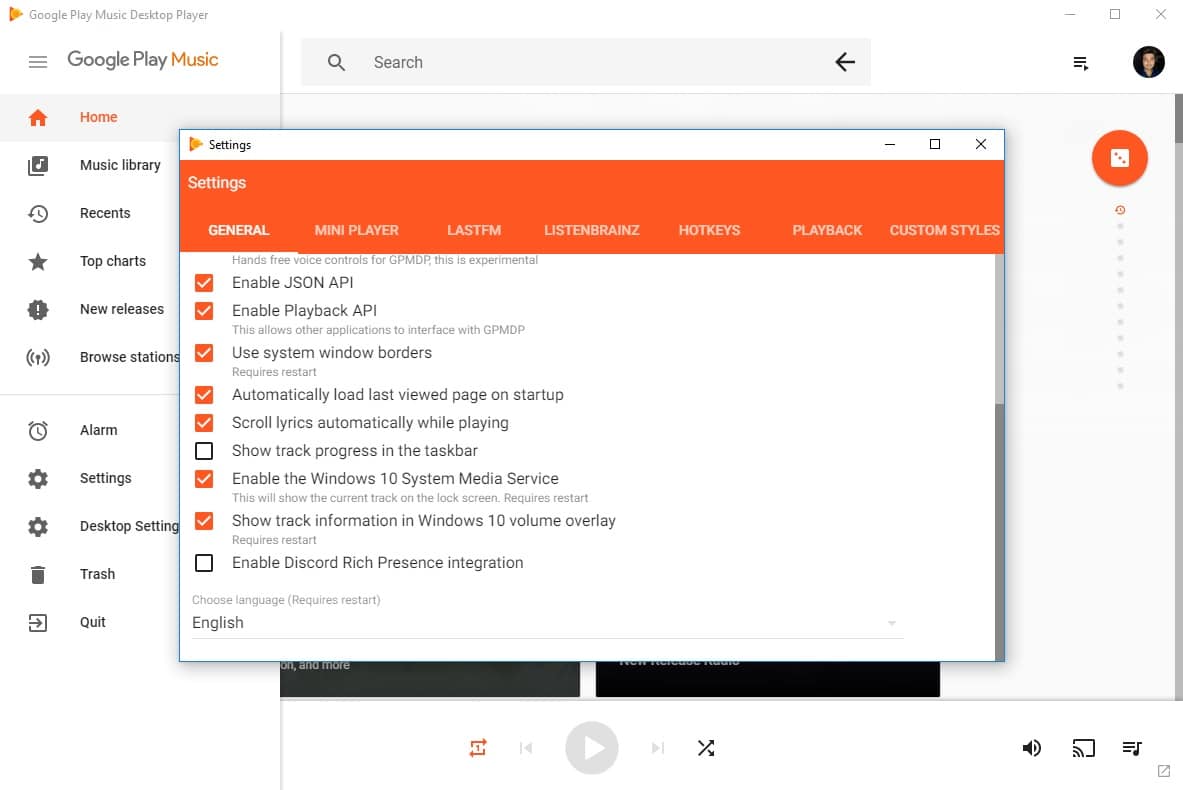Viewport: 1183px width, 790px height.
Task: Open Alarm from the sidebar
Action: 99,430
